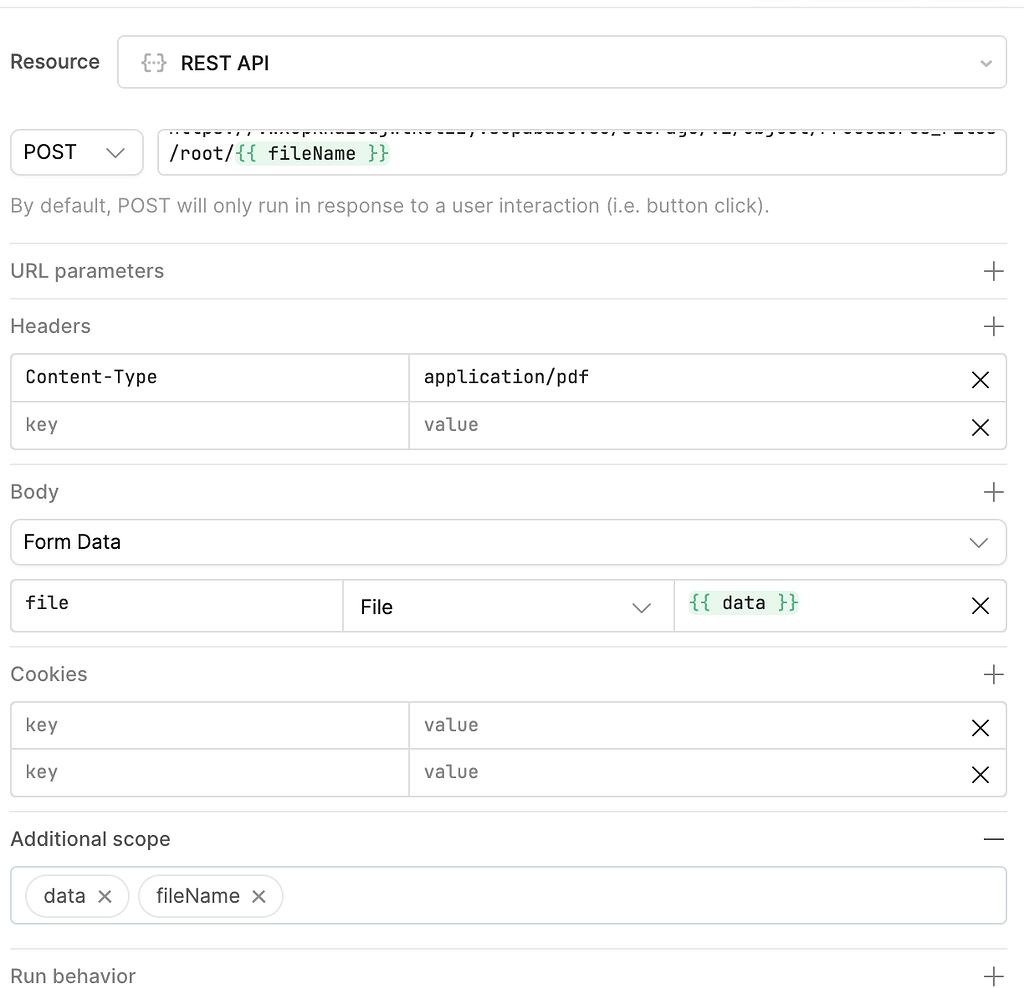Remove the first empty cookie row

click(981, 726)
